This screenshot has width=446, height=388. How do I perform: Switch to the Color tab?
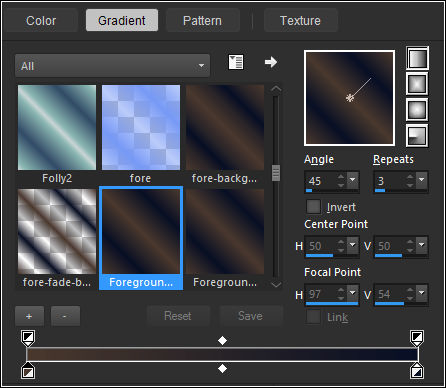tap(41, 21)
